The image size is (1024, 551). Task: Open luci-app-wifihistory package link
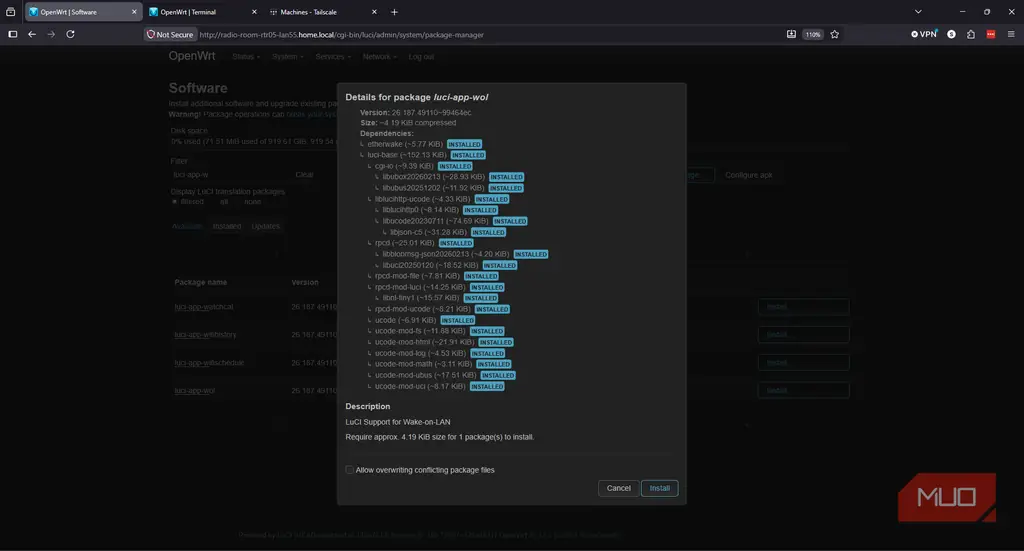coord(205,335)
